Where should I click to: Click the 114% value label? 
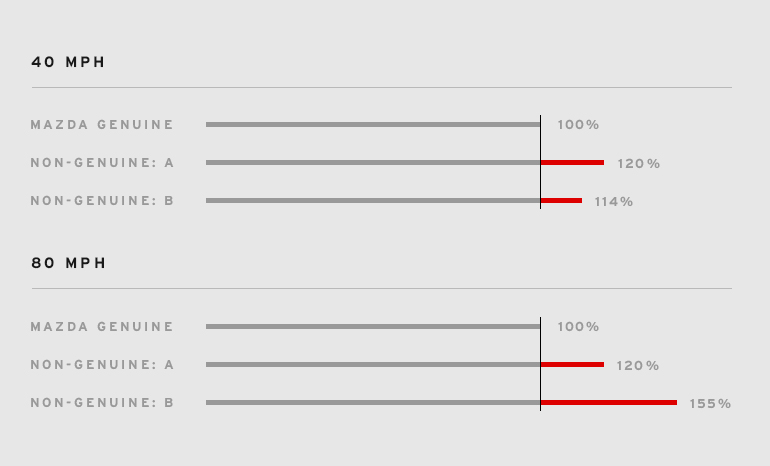tap(613, 201)
